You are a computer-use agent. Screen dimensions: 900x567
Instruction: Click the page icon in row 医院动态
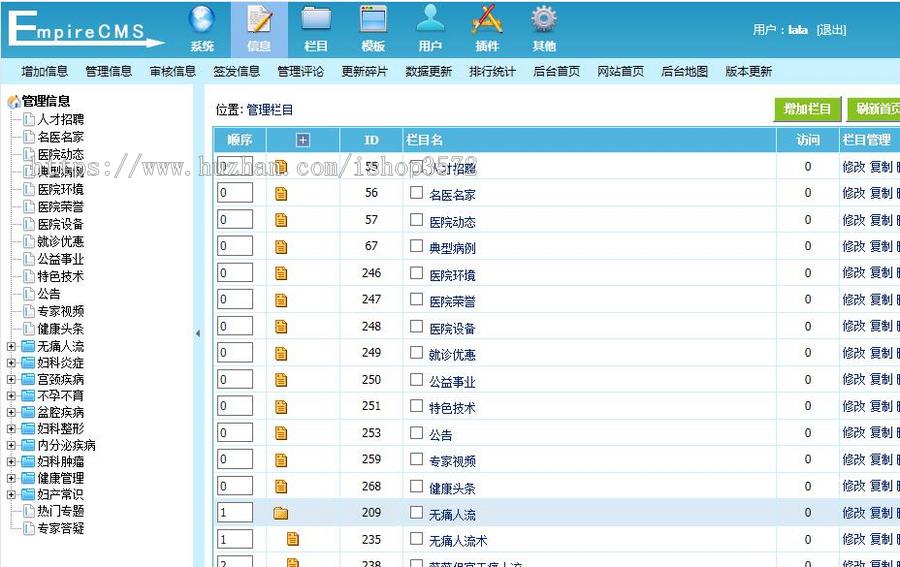click(281, 220)
